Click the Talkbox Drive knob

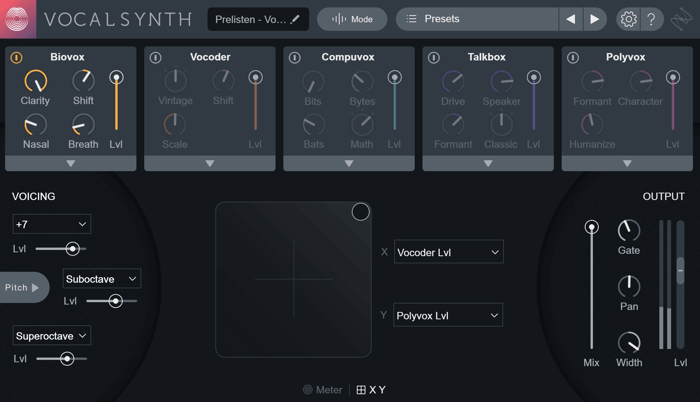453,82
